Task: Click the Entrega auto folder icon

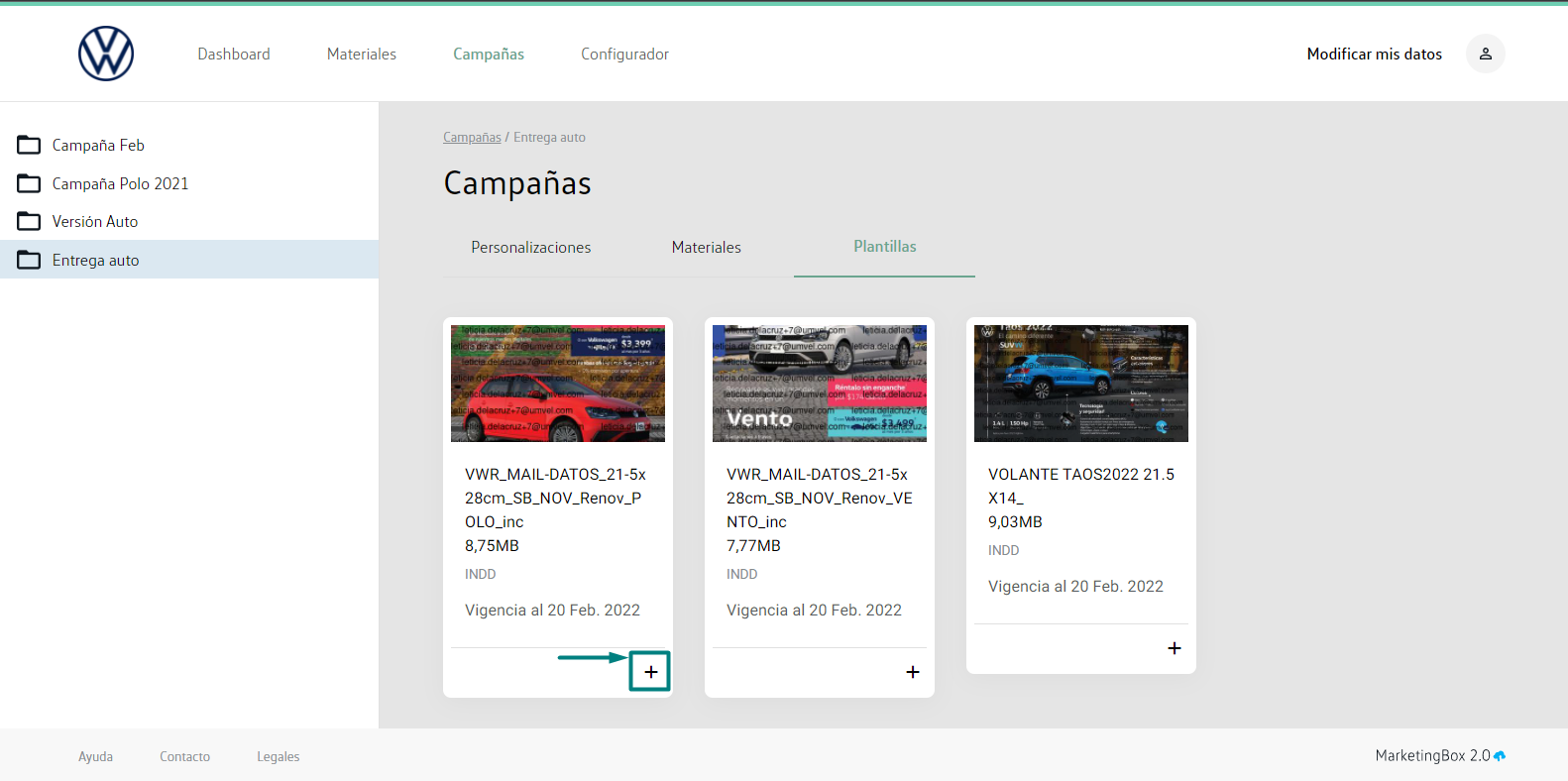Action: tap(29, 260)
